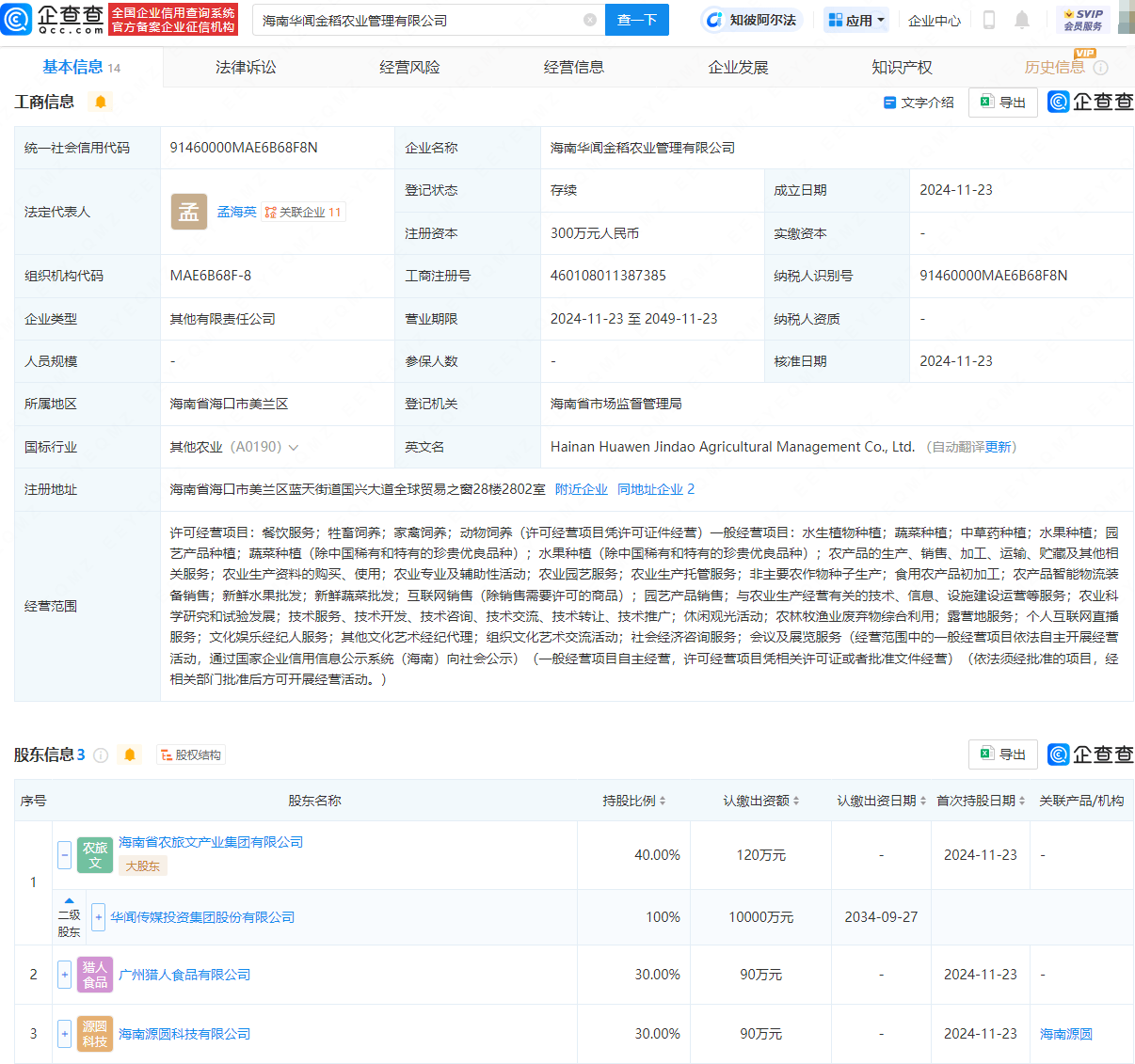The width and height of the screenshot is (1135, 1064).
Task: Switch to 经营信息 tab
Action: click(574, 68)
